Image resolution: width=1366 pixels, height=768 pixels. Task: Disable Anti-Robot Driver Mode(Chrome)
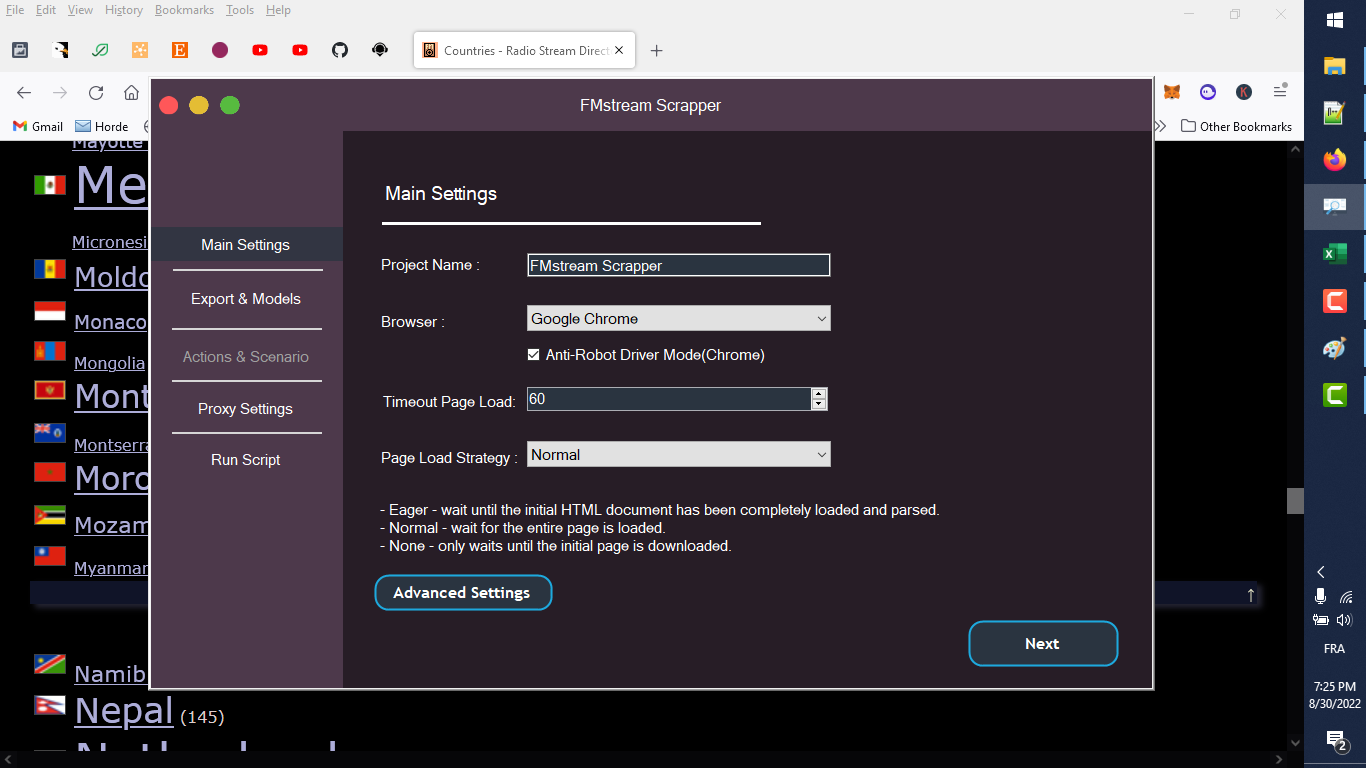pos(533,354)
